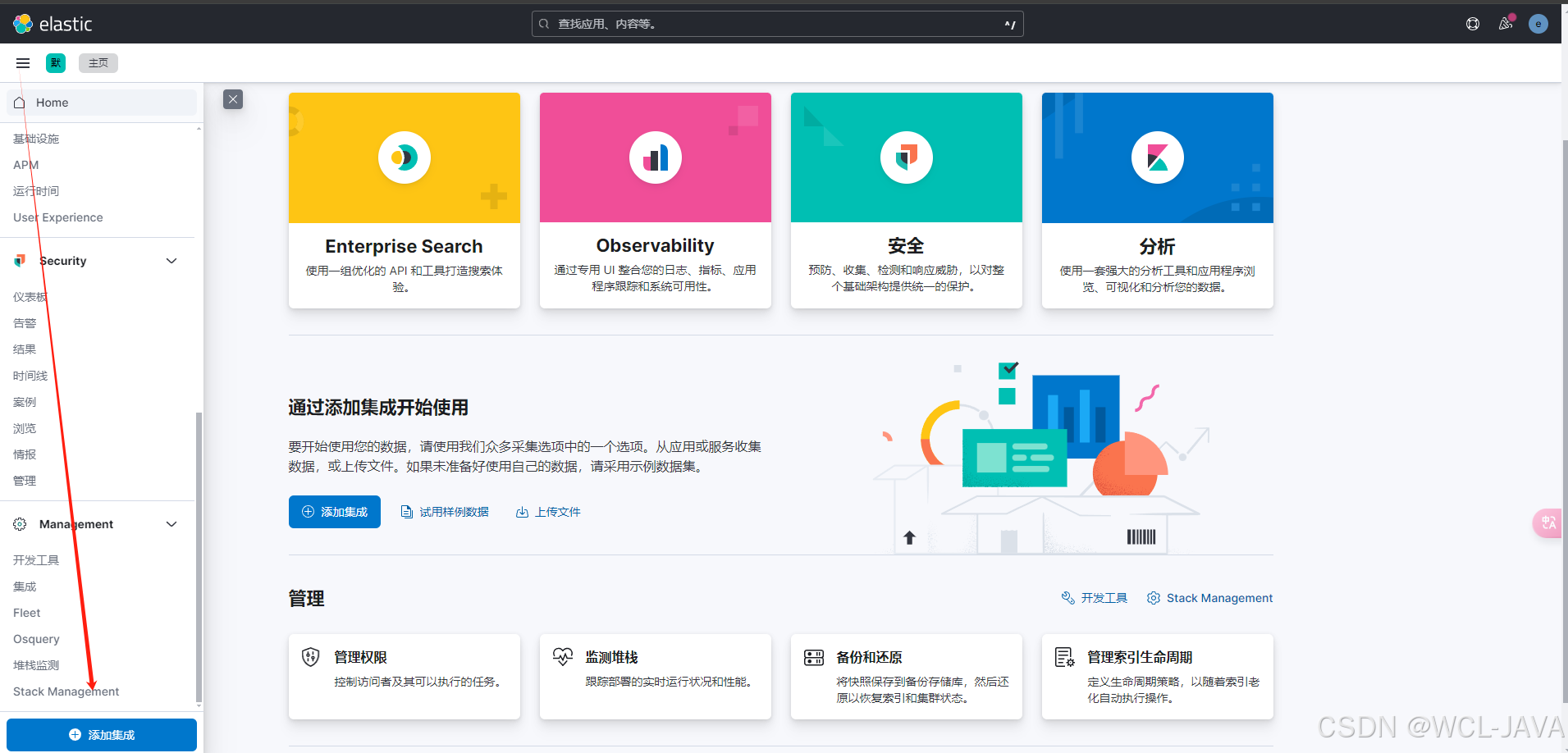Click the main 添加集成 button

[335, 512]
